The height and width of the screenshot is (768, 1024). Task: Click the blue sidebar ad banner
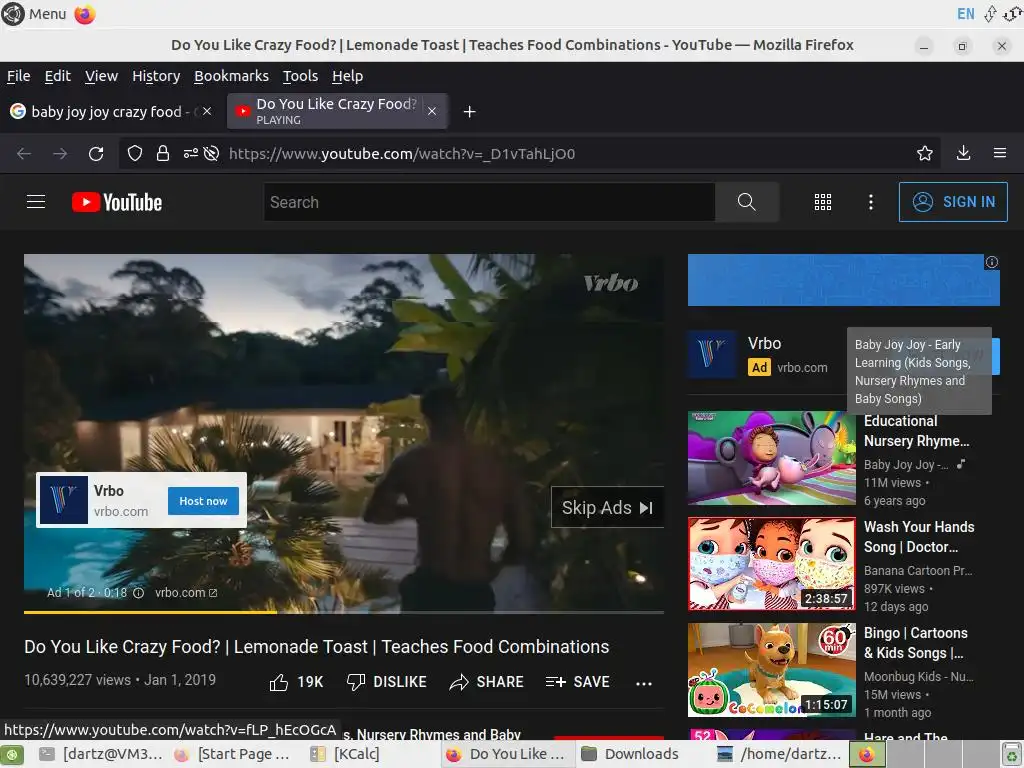click(843, 280)
